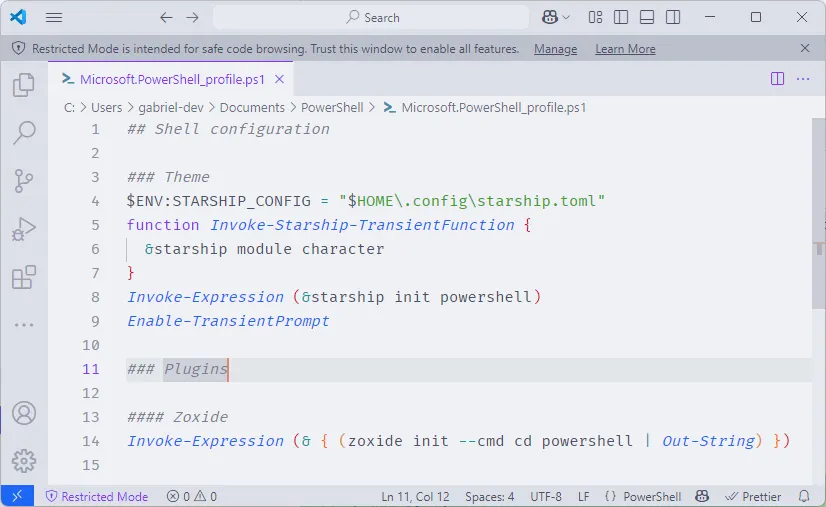The width and height of the screenshot is (826, 507).
Task: Click the Enable-TransientPrompt line
Action: [x=228, y=321]
